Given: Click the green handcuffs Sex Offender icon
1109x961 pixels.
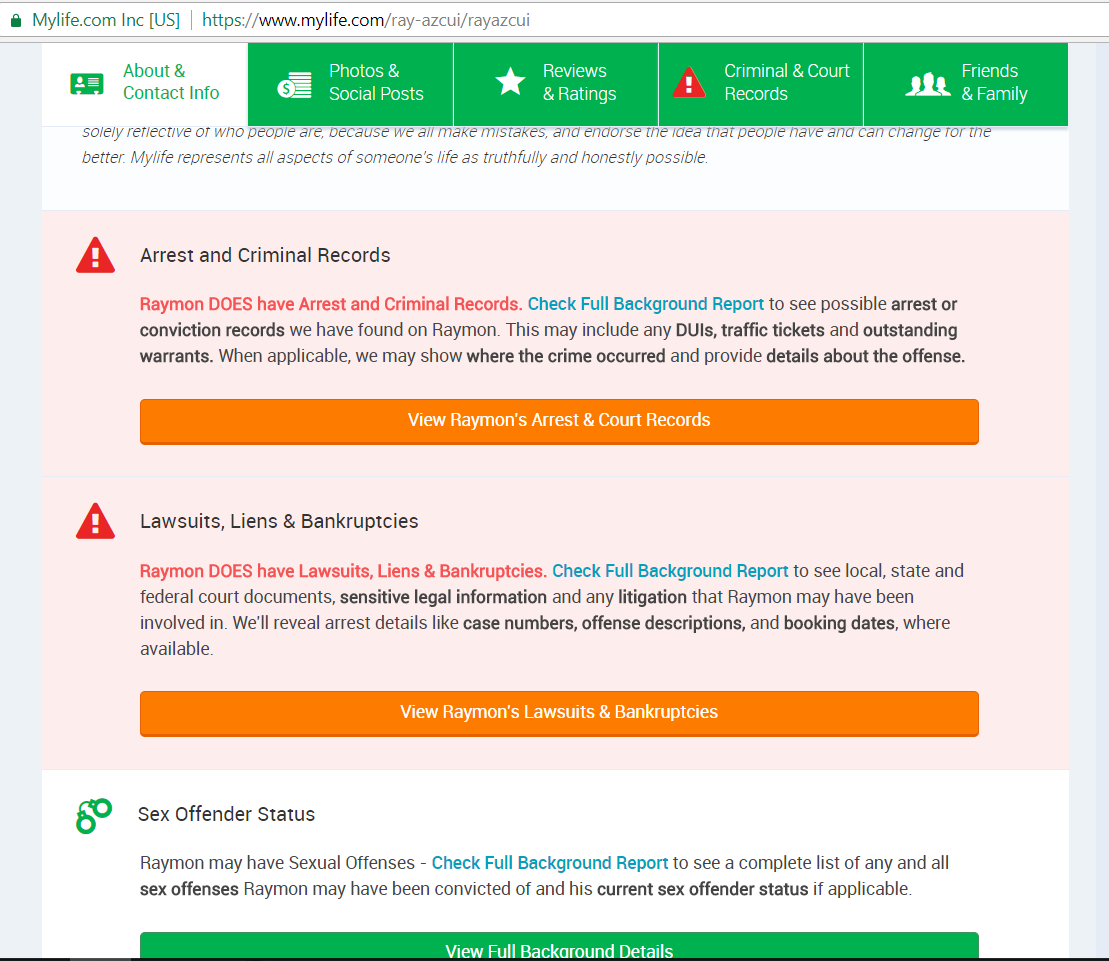Looking at the screenshot, I should pos(93,816).
